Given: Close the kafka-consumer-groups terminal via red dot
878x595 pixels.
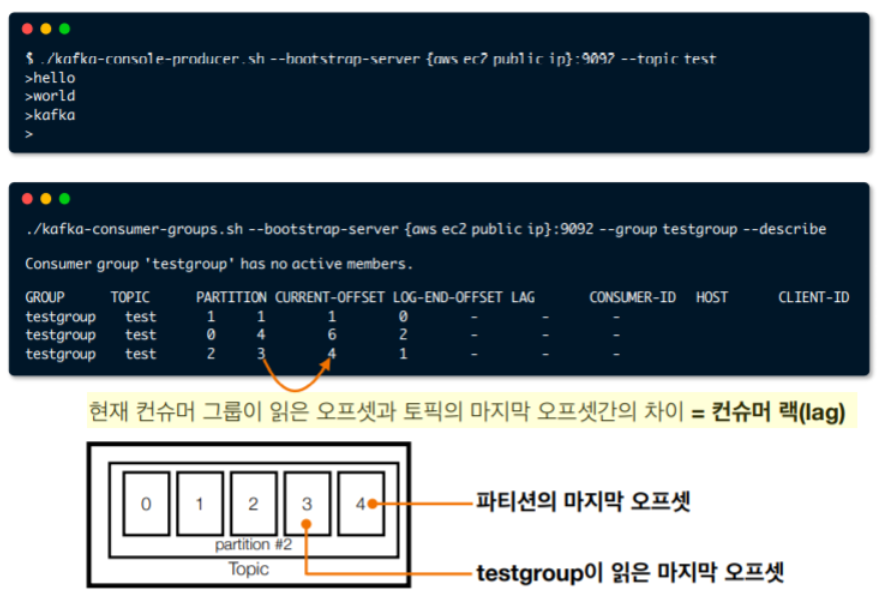Looking at the screenshot, I should [x=27, y=199].
